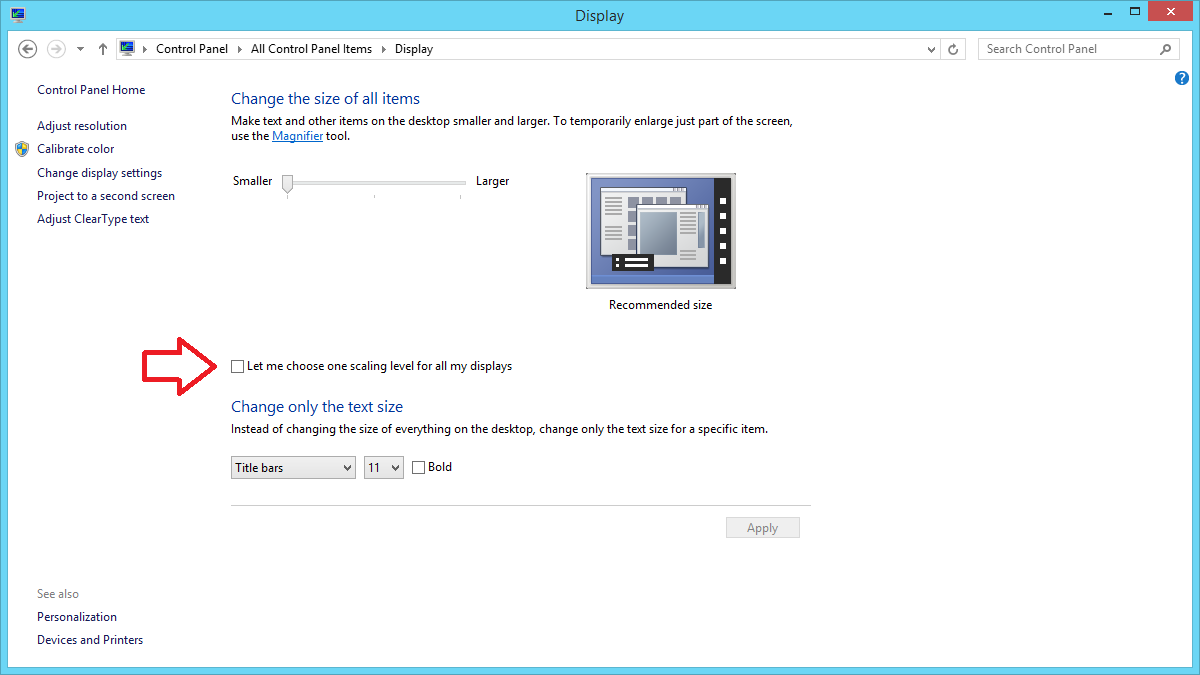Open Project to a second screen
This screenshot has width=1200, height=675.
click(106, 196)
